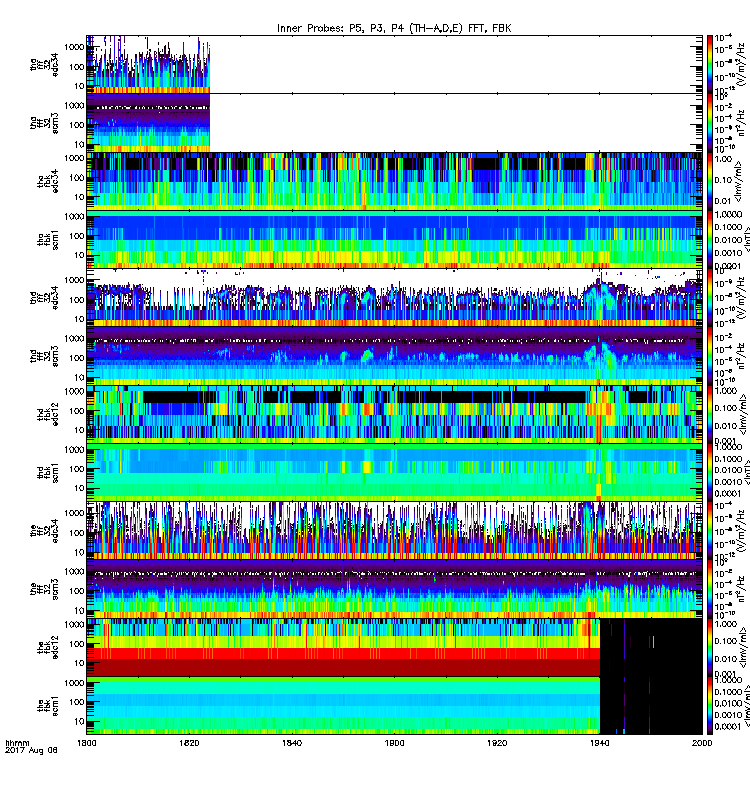Select the 'tha fbk edc34' panel label
This screenshot has height=800, width=750.
pos(48,181)
